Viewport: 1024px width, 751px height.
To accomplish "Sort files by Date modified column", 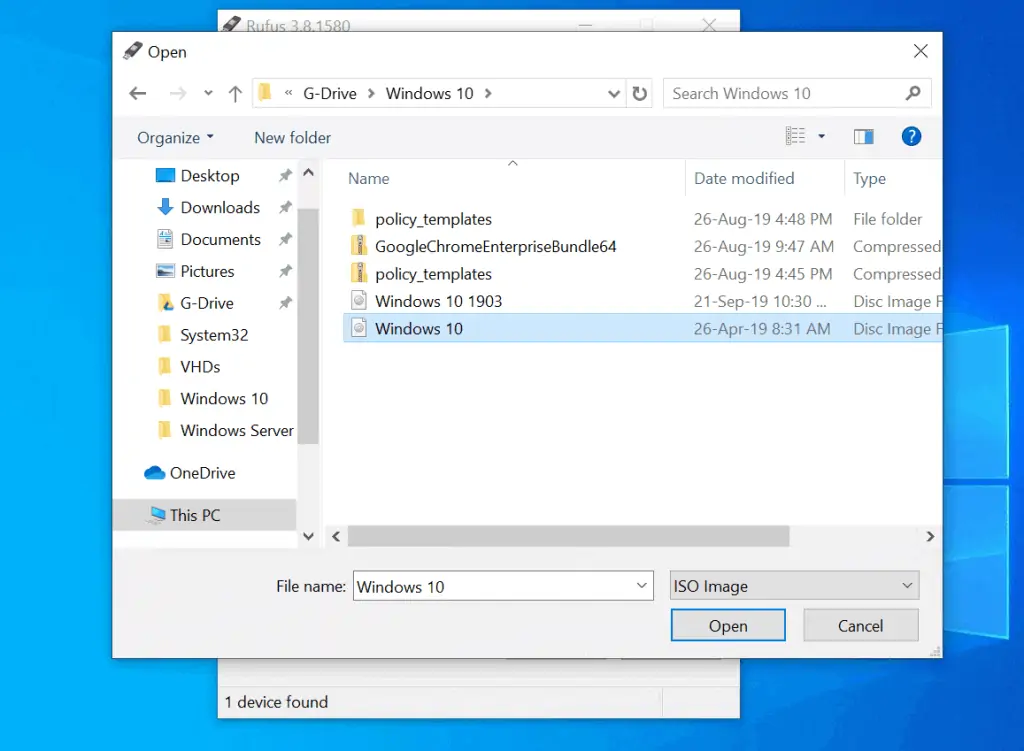I will click(744, 178).
